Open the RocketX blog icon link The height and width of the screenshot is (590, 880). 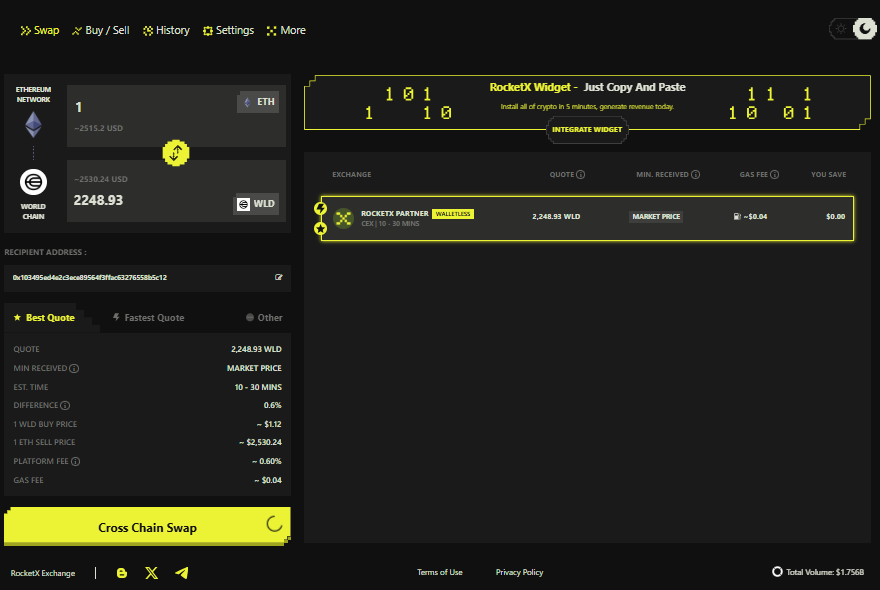point(122,573)
